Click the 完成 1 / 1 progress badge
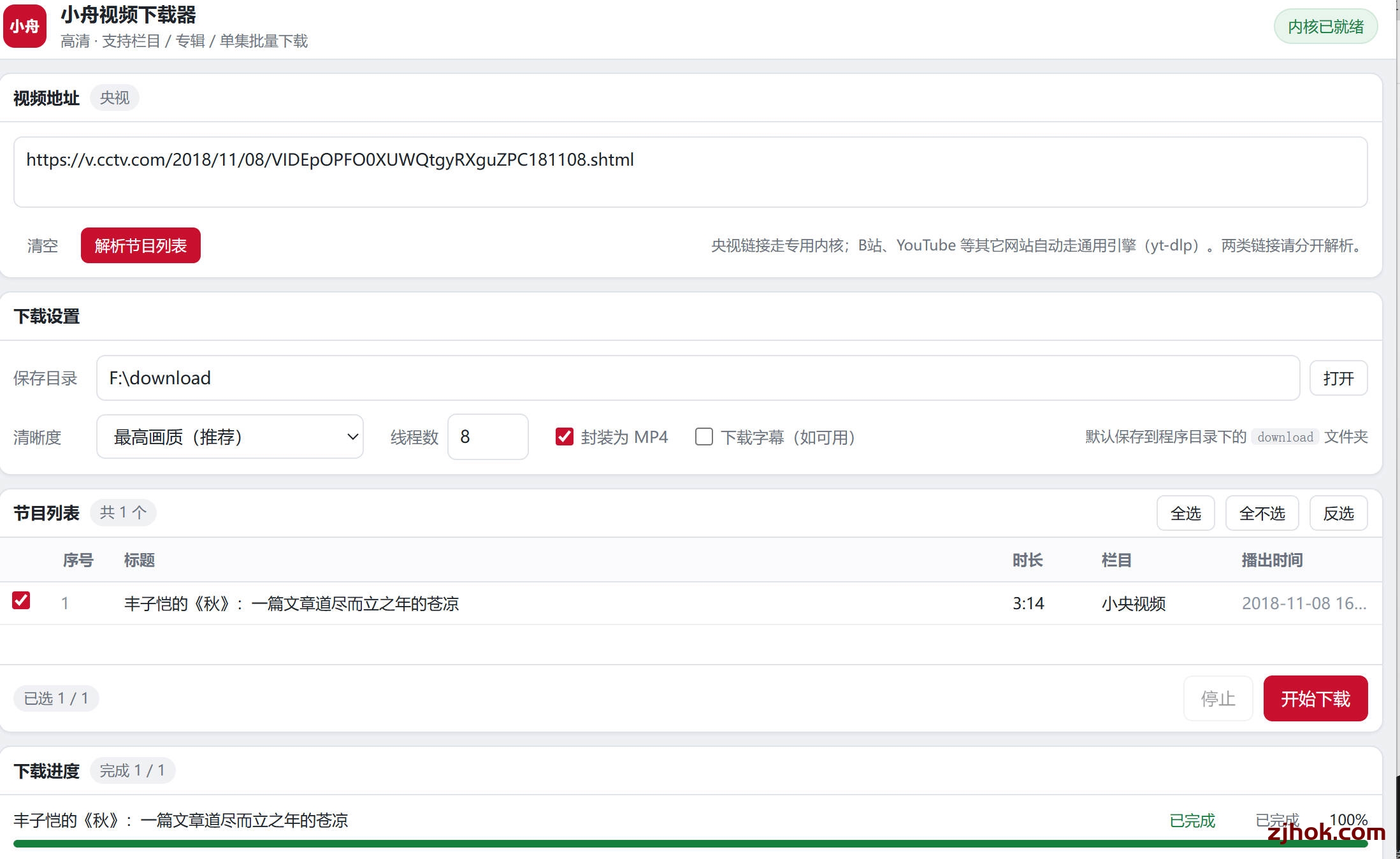The height and width of the screenshot is (859, 1400). click(132, 770)
